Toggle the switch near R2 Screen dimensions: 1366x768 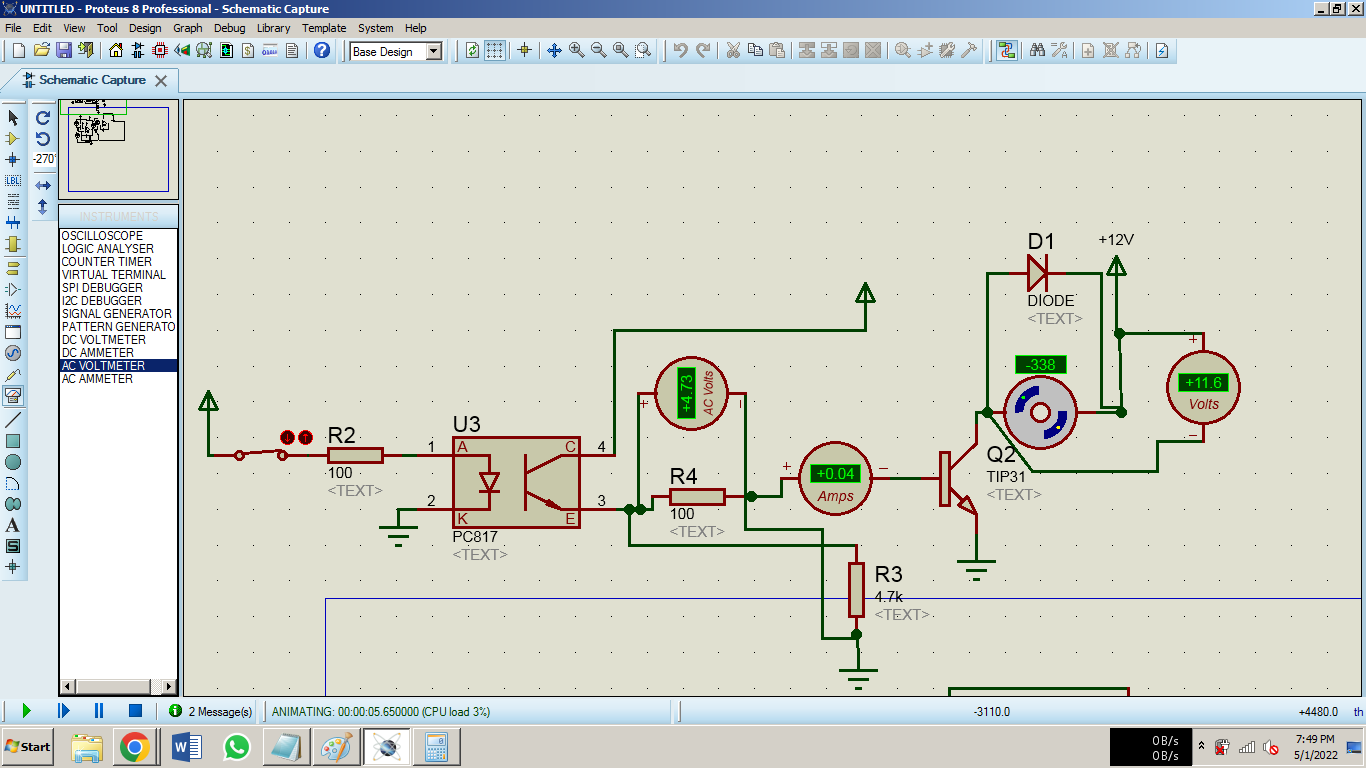pos(260,454)
